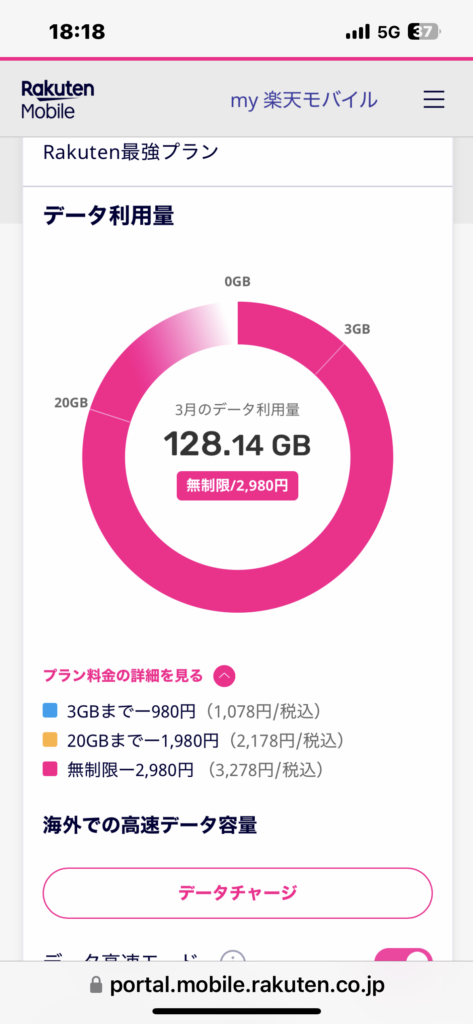Select the my 楽天モバイル header title
The width and height of the screenshot is (473, 1024).
[303, 100]
